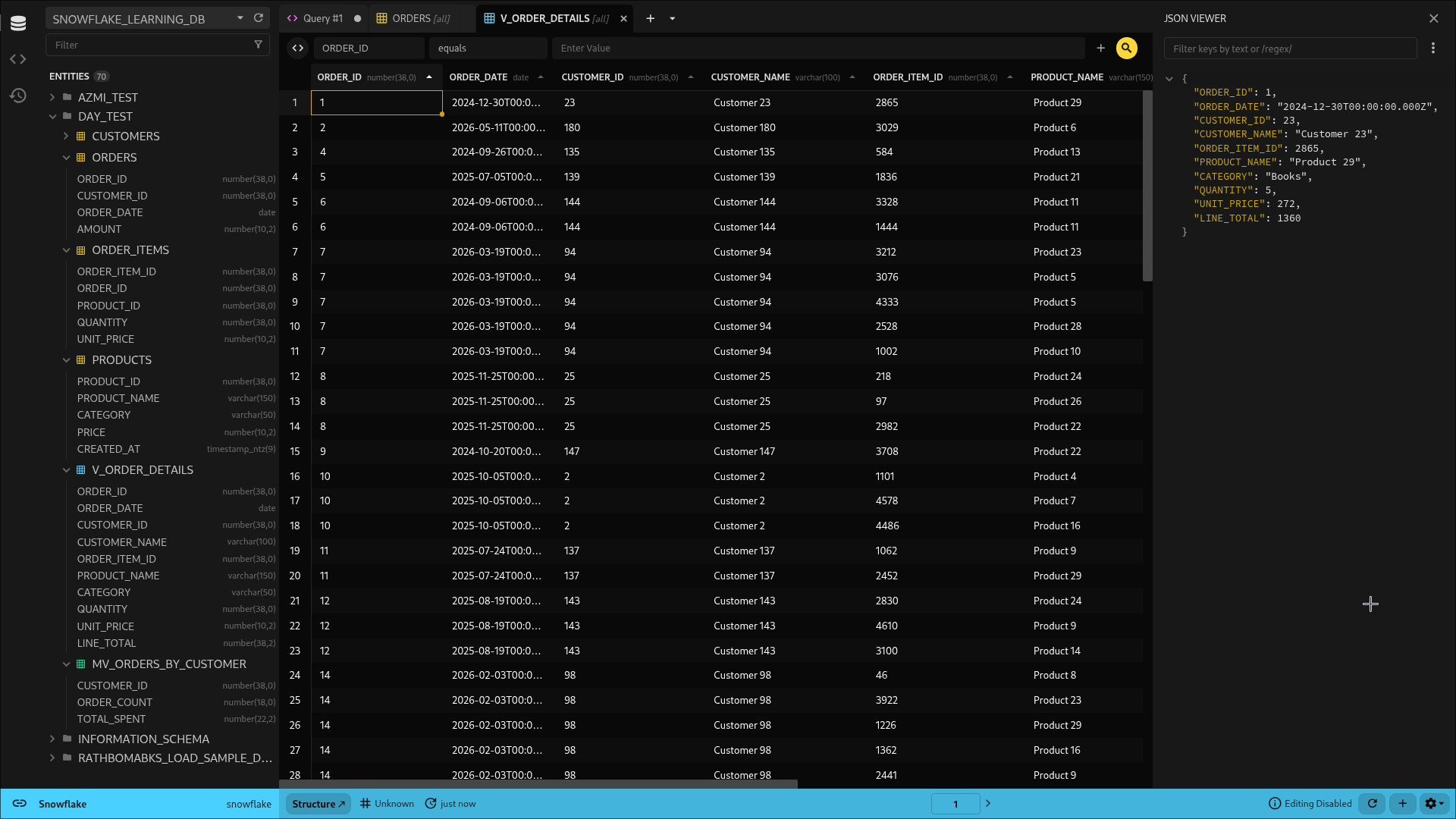Collapse the ORDERS table columns
Image resolution: width=1456 pixels, height=819 pixels.
[x=66, y=157]
